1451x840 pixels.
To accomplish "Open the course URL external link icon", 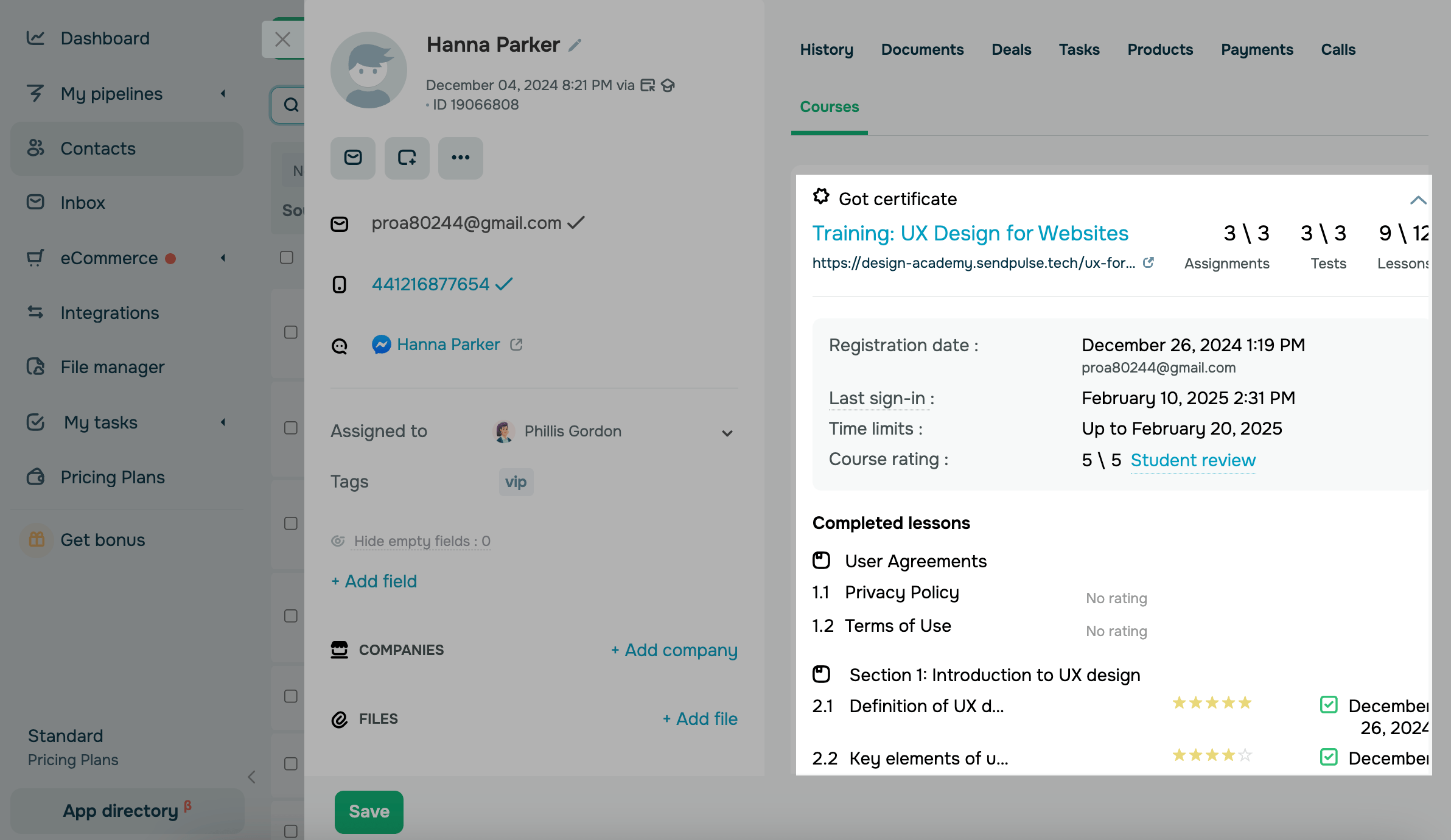I will coord(1149,262).
